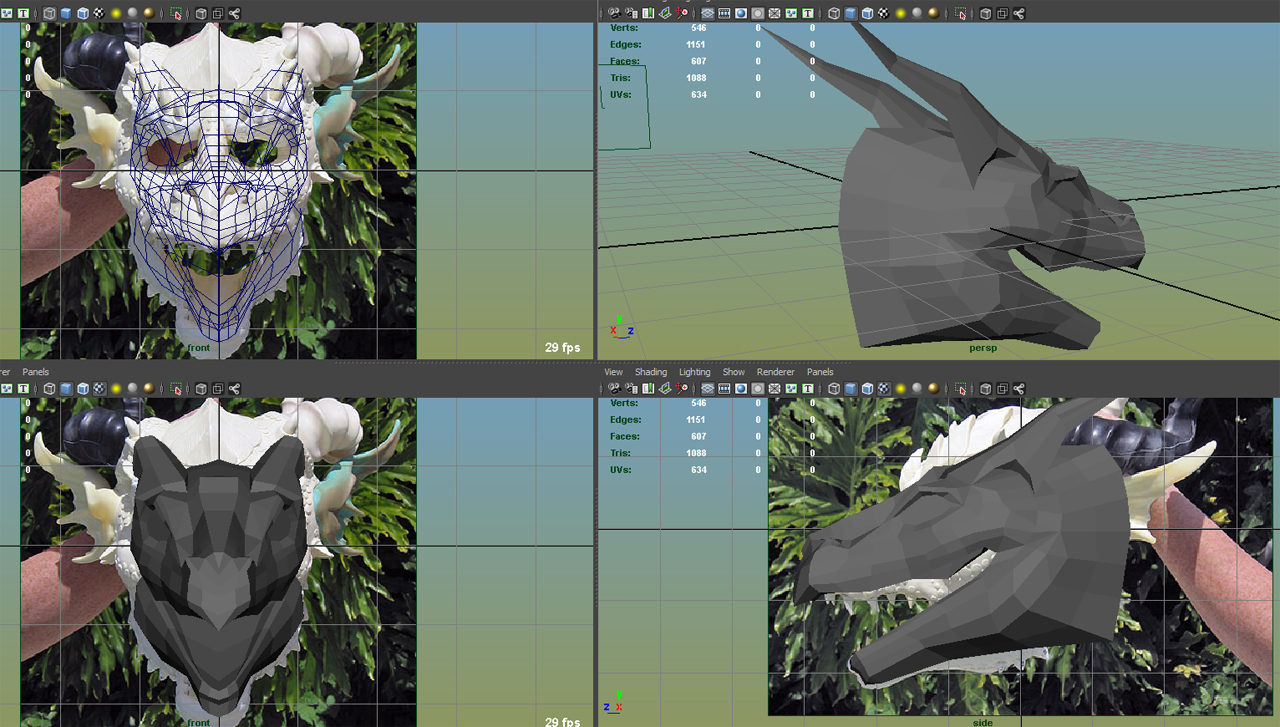Click Image Plane icon in side panel toolbar

pos(664,389)
